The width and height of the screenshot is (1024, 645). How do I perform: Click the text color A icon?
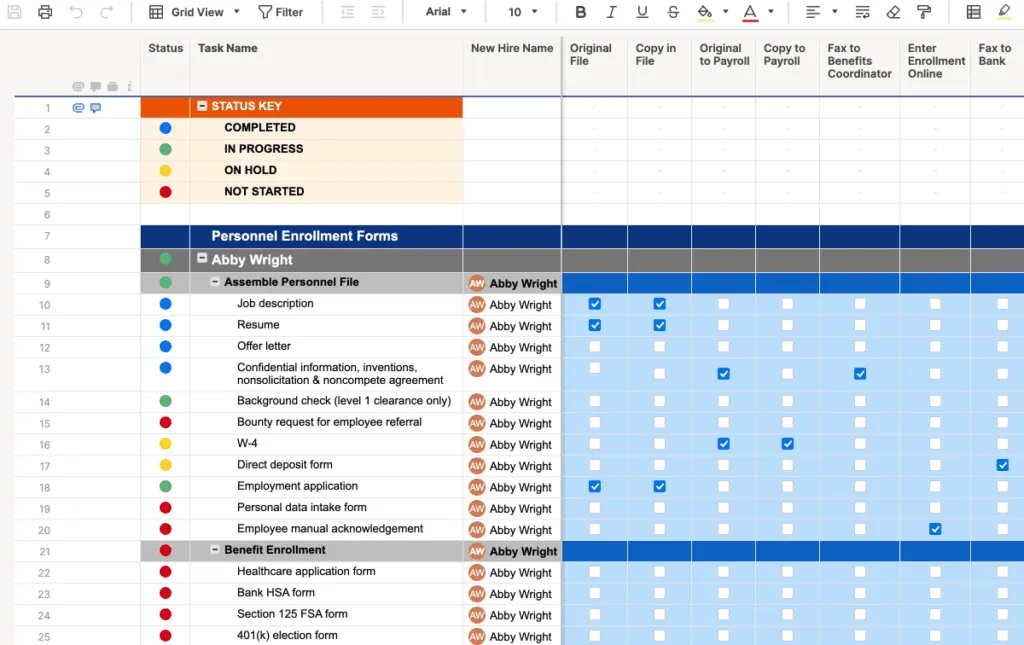[750, 12]
